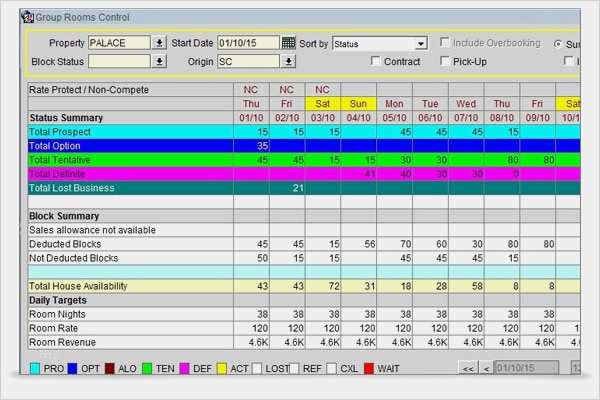Click the green TEN legend swatch

coord(147,369)
